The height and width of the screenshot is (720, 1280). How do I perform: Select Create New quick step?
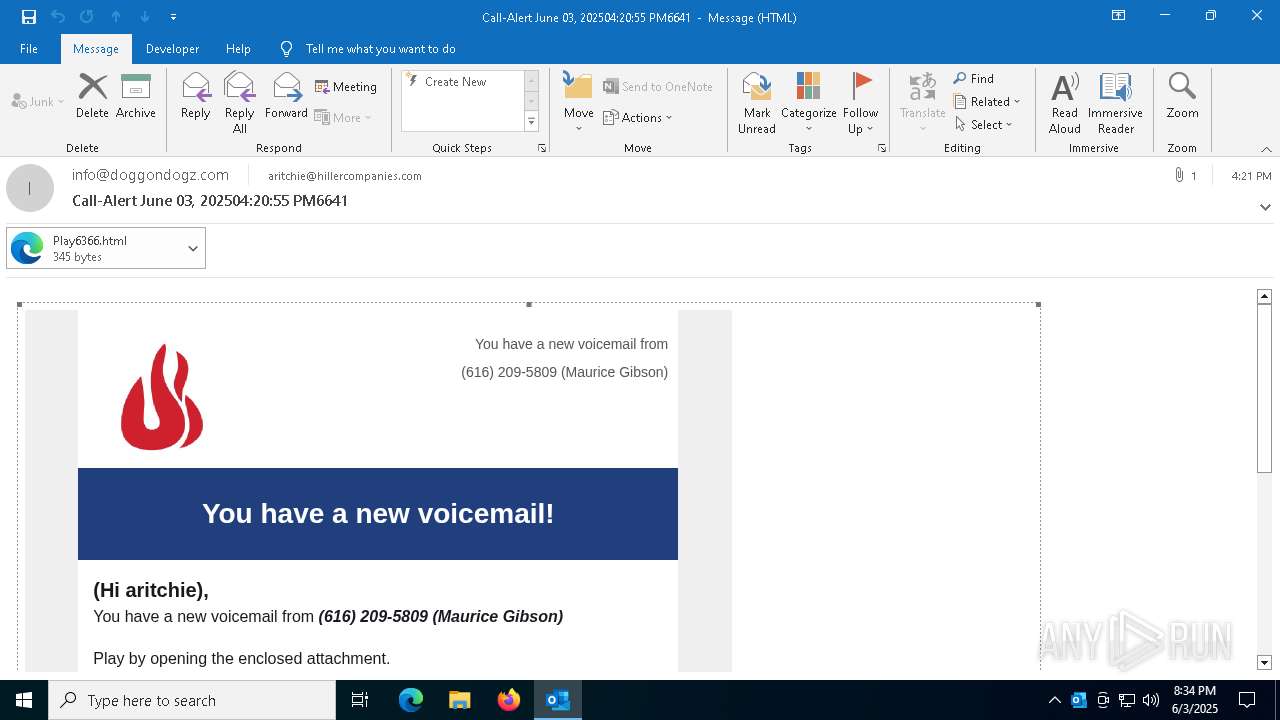pos(455,82)
